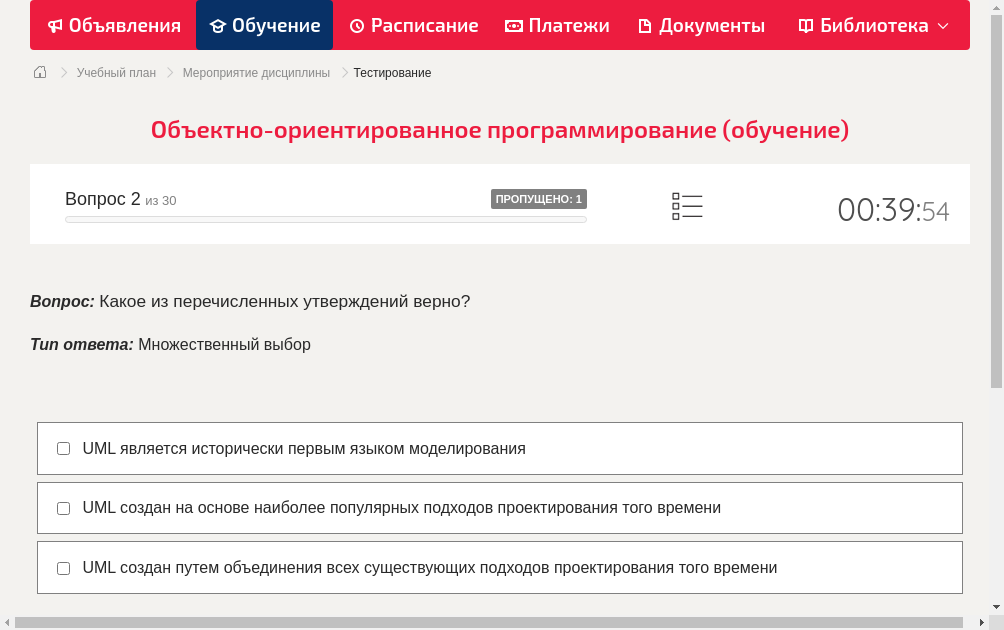Screen dimensions: 1004x630
Task: Click the Тестирование breadcrumb entry
Action: pyautogui.click(x=391, y=72)
